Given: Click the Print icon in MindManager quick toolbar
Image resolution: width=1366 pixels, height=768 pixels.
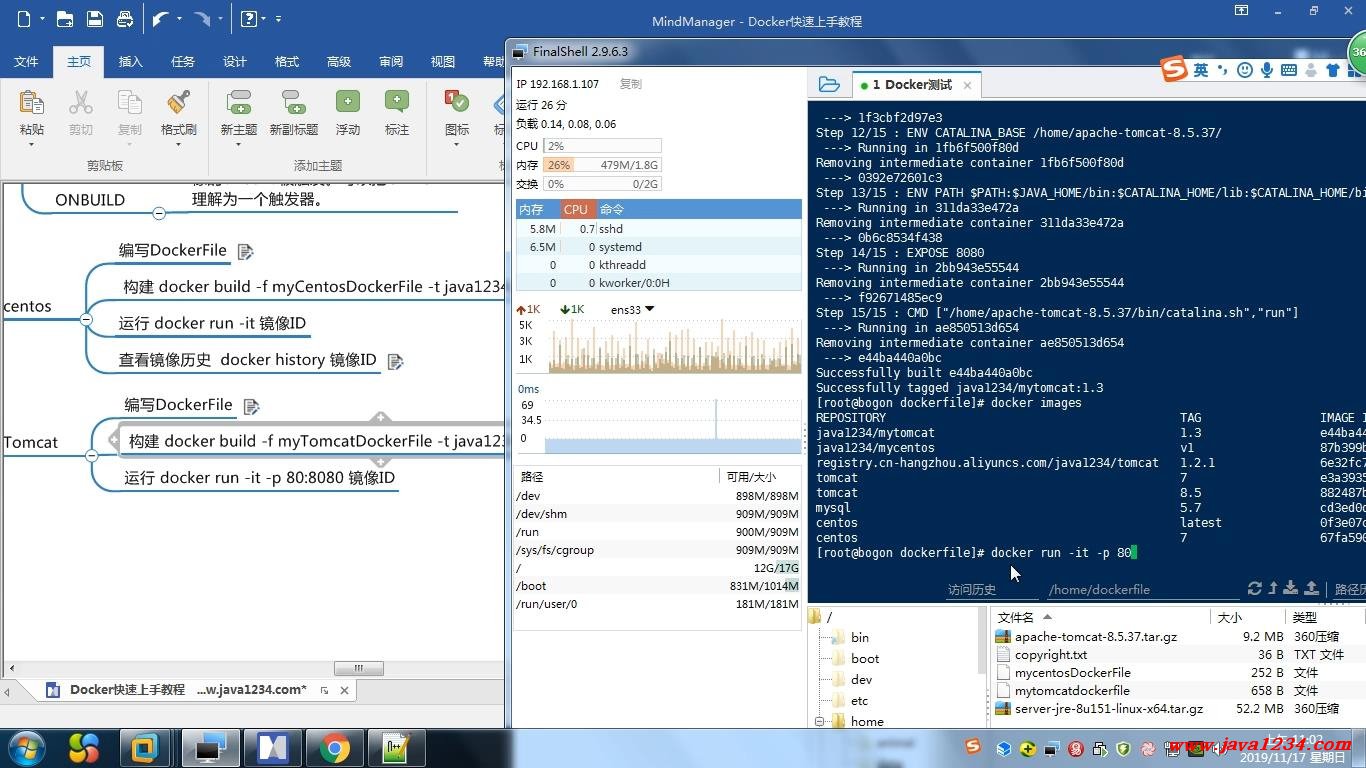Looking at the screenshot, I should pos(124,18).
